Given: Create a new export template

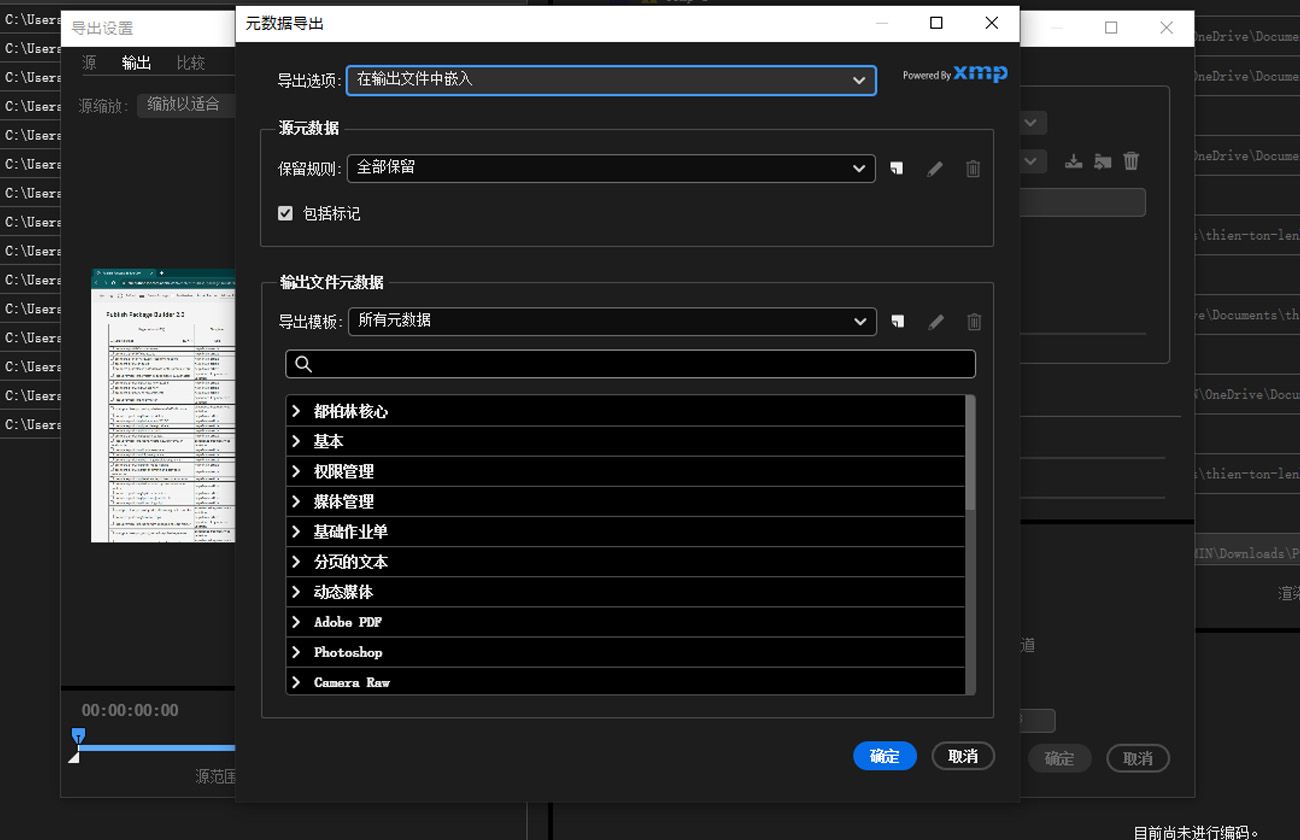Looking at the screenshot, I should pos(898,321).
